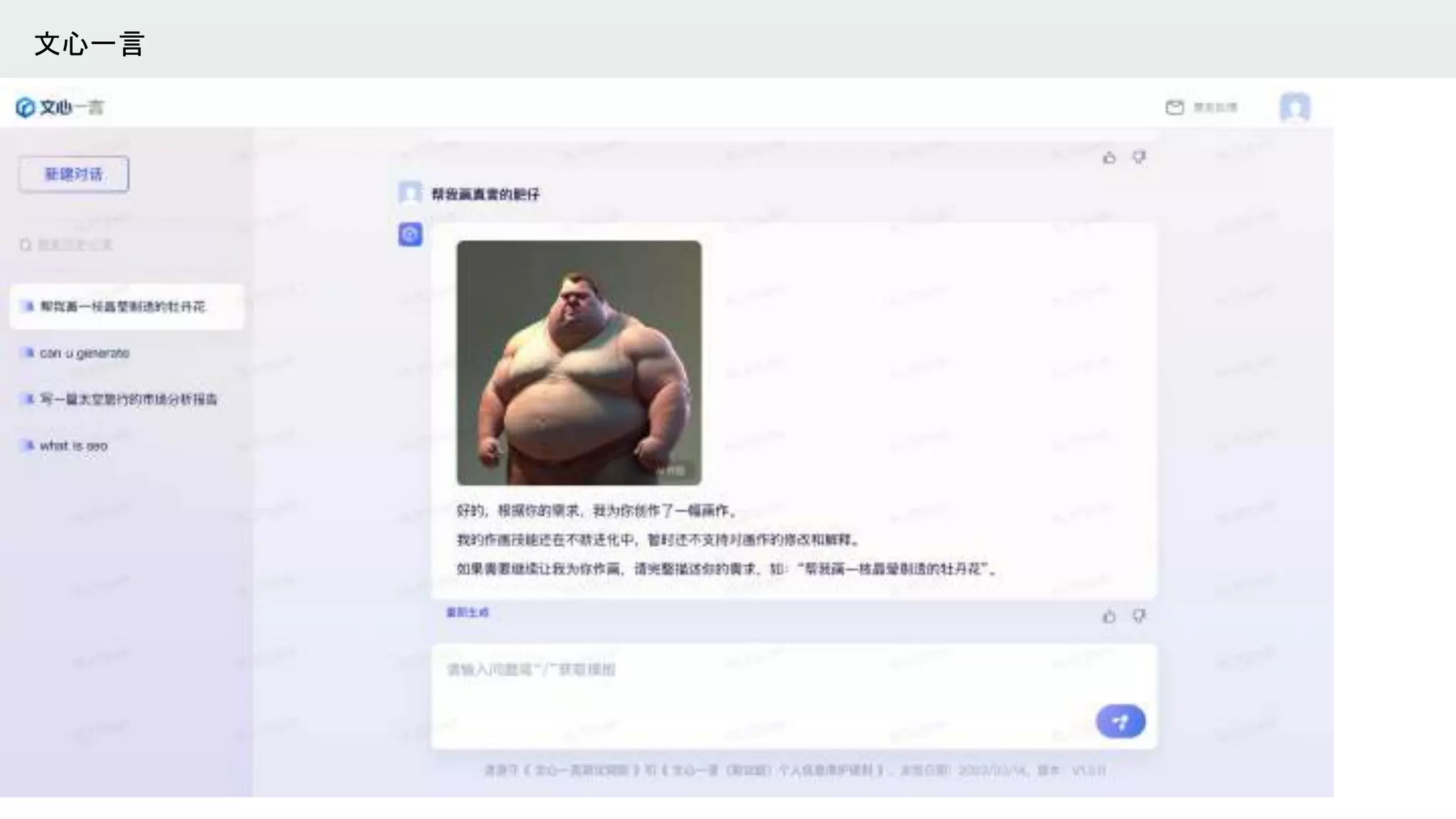This screenshot has height=819, width=1456.
Task: Open the personal information protection rules link
Action: tap(773, 770)
